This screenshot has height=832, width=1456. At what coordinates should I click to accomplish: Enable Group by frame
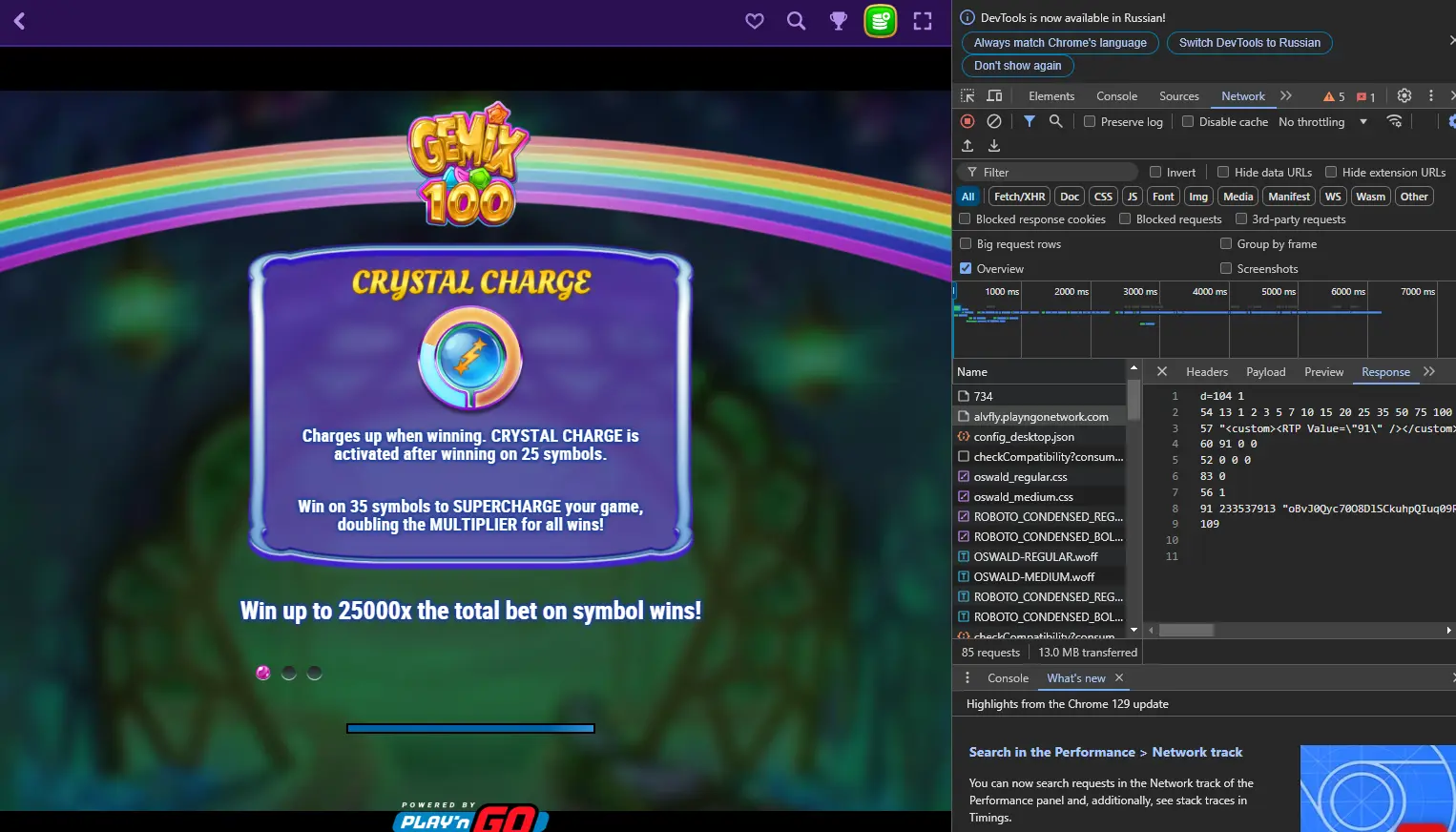point(1226,243)
